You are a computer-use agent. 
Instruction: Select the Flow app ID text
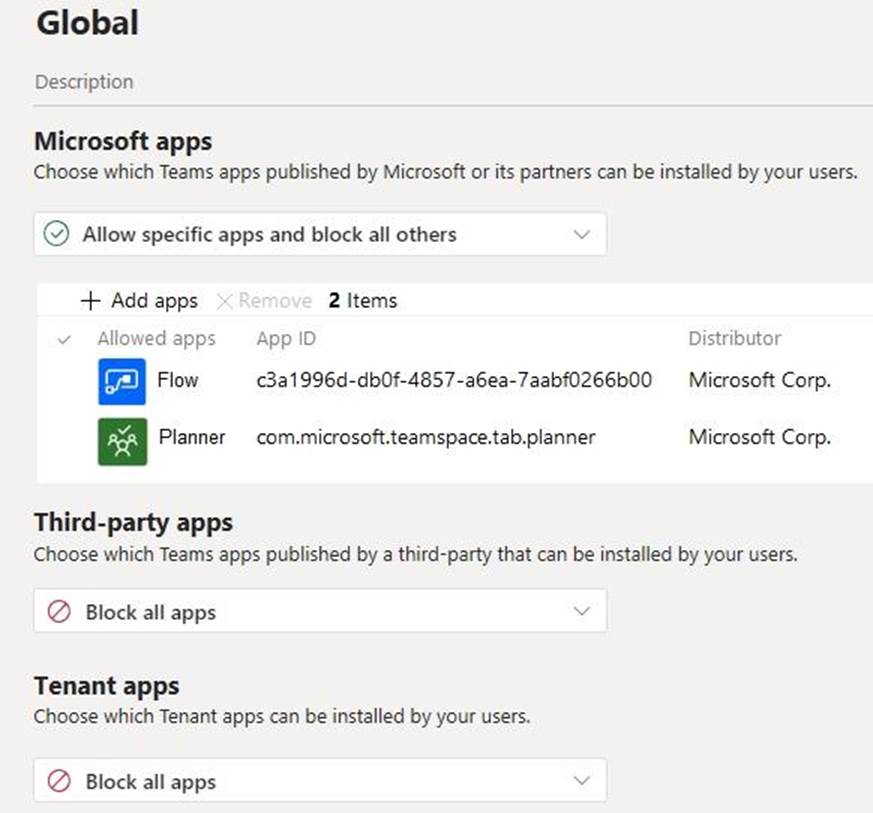[x=454, y=380]
